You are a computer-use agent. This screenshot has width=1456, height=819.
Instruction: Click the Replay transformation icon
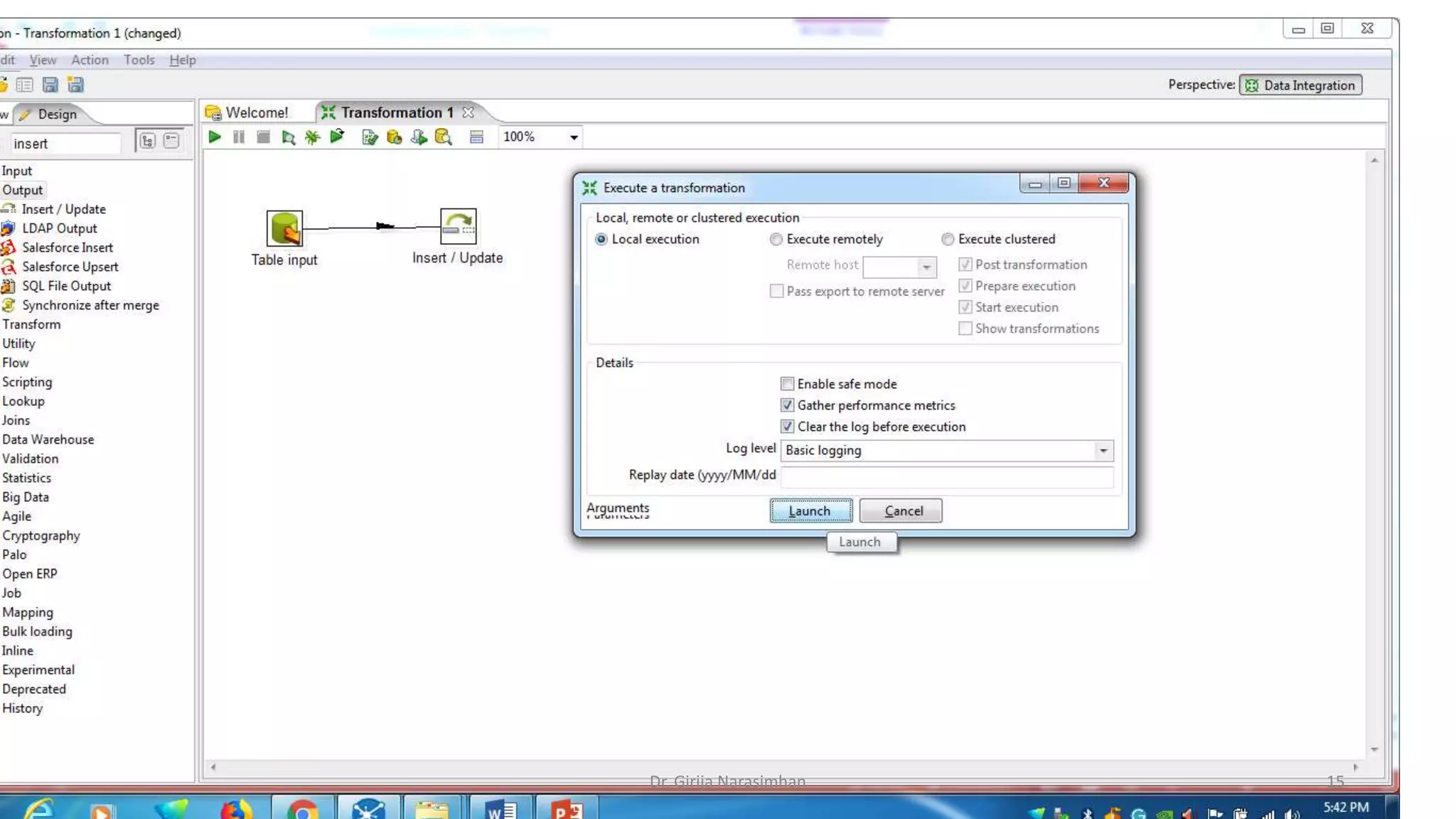pyautogui.click(x=337, y=136)
